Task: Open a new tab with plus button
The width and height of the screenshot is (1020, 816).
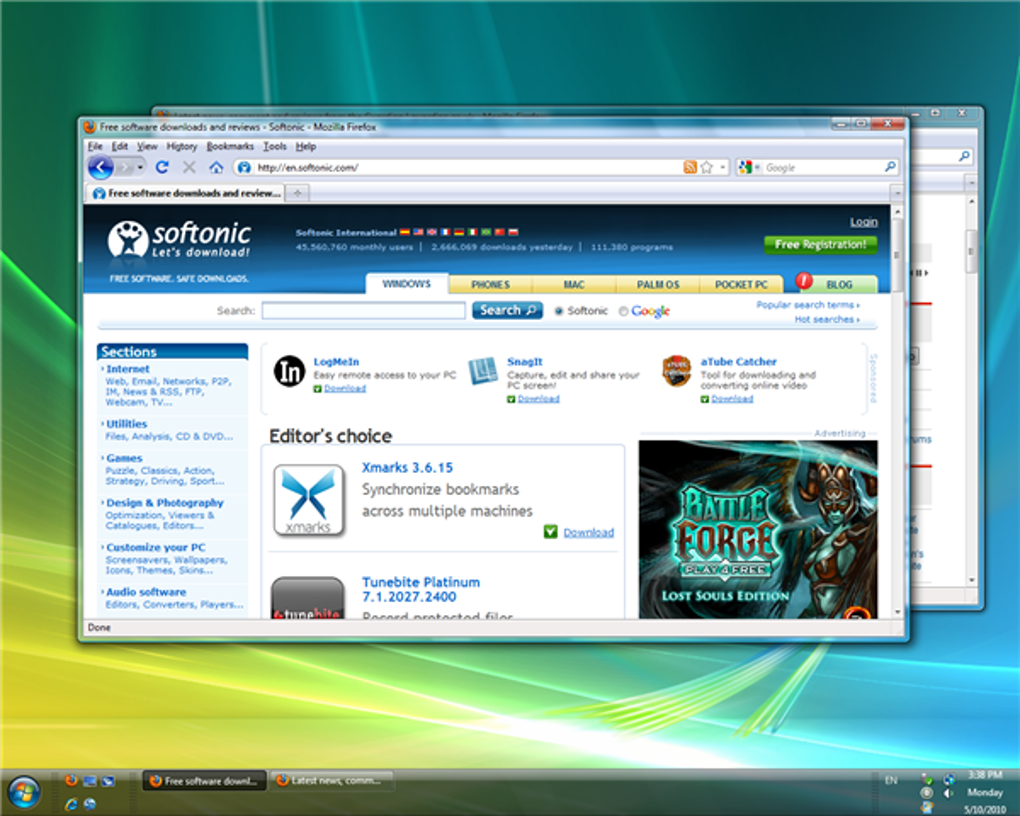Action: click(297, 193)
